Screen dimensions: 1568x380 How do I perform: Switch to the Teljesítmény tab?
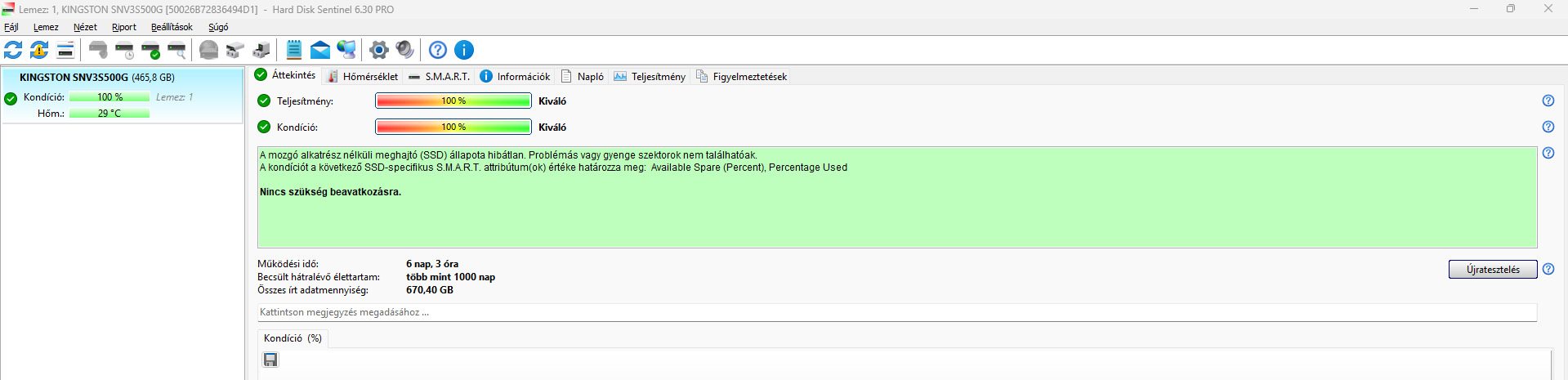click(x=650, y=76)
